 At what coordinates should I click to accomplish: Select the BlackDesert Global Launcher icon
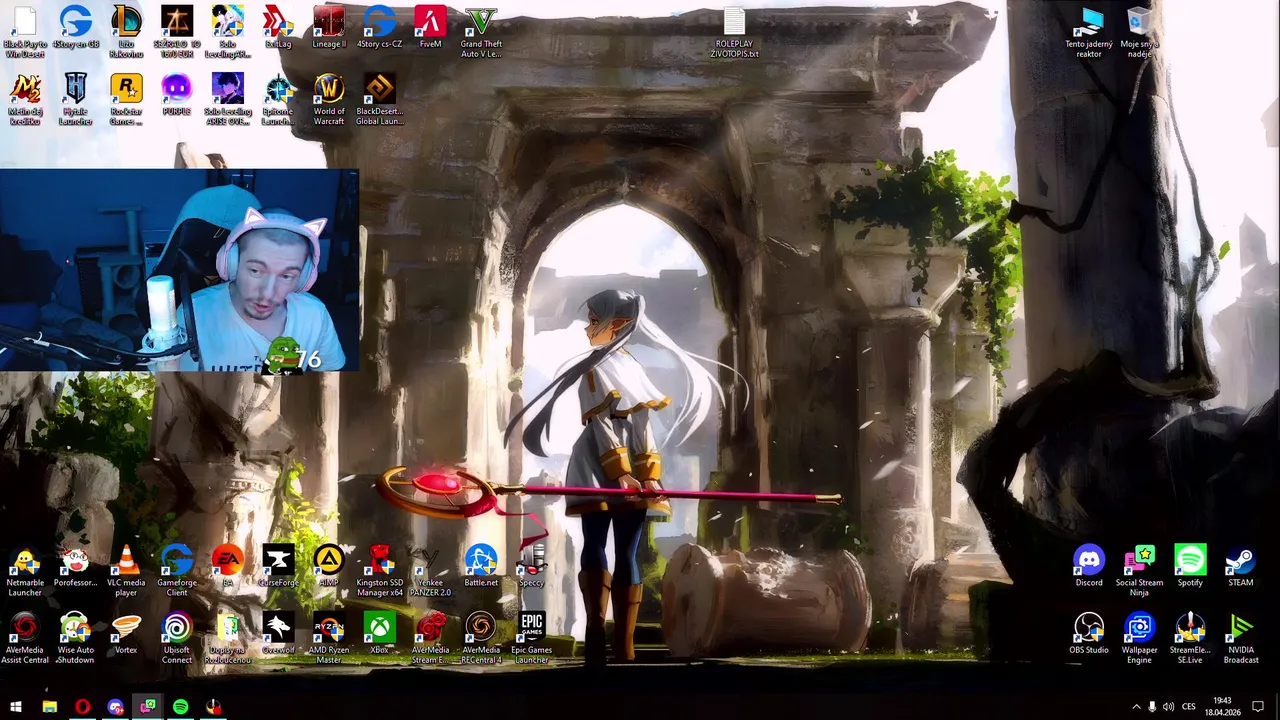pos(380,99)
